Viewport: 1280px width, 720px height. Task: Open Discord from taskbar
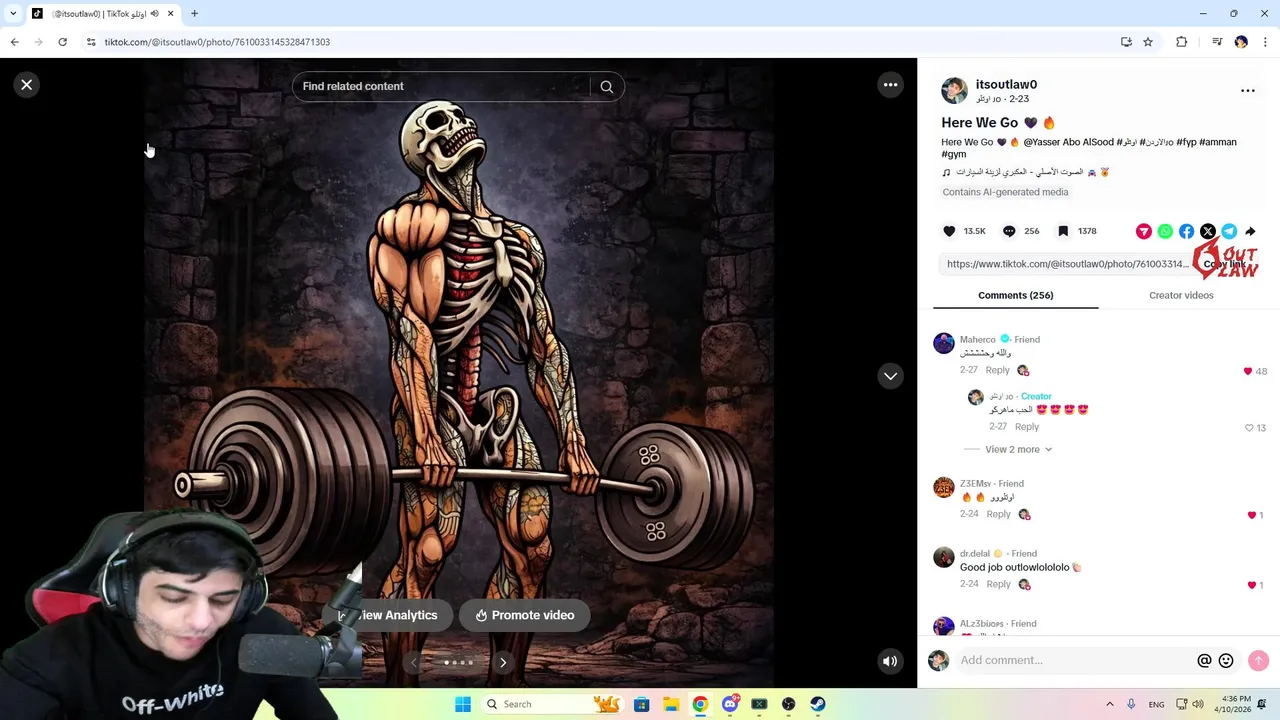(x=730, y=704)
